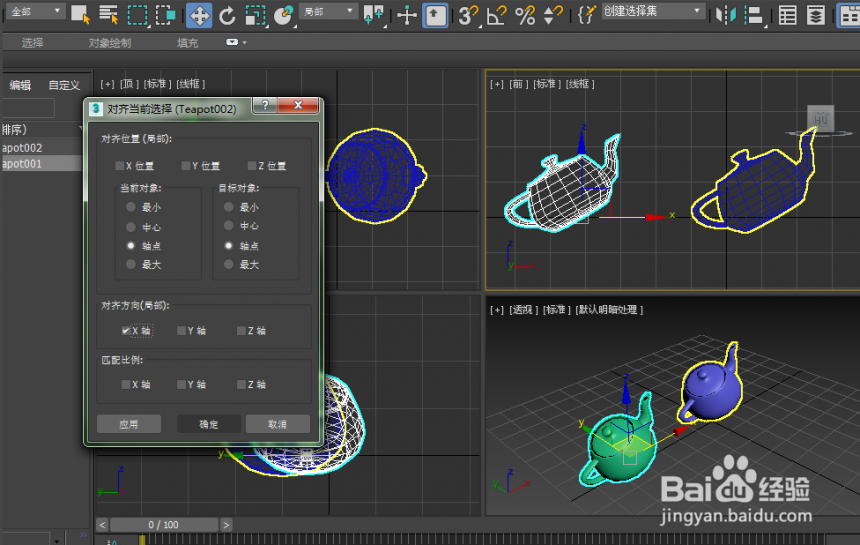Open the 自定义 menu in scene explorer

(64, 85)
